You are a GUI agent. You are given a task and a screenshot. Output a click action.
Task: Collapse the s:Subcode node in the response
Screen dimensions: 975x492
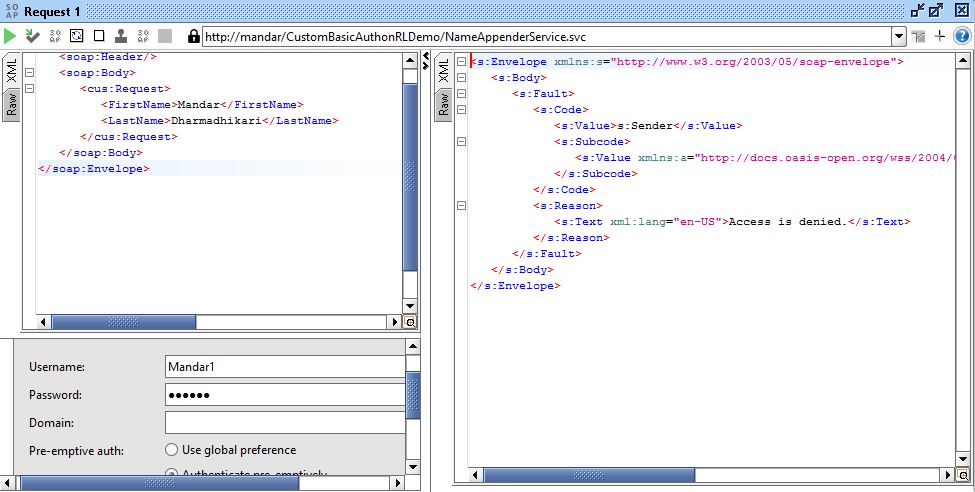coord(461,141)
